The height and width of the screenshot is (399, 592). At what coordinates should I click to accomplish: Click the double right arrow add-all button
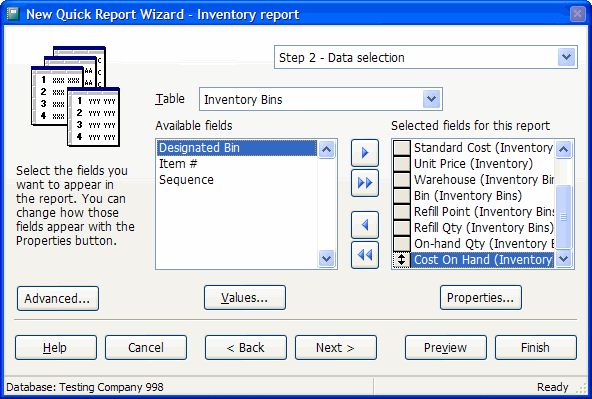tap(365, 183)
